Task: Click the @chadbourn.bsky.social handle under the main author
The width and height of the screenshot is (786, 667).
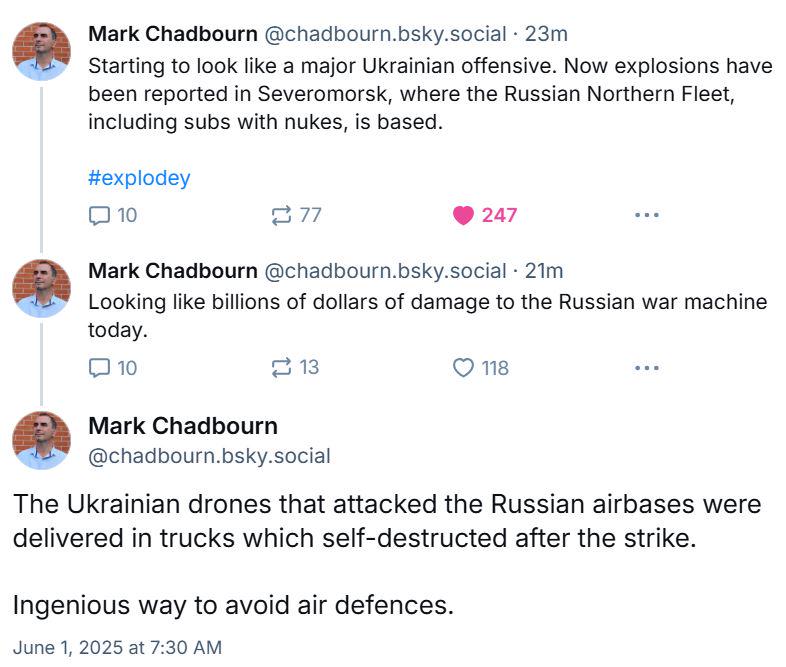Action: 209,456
